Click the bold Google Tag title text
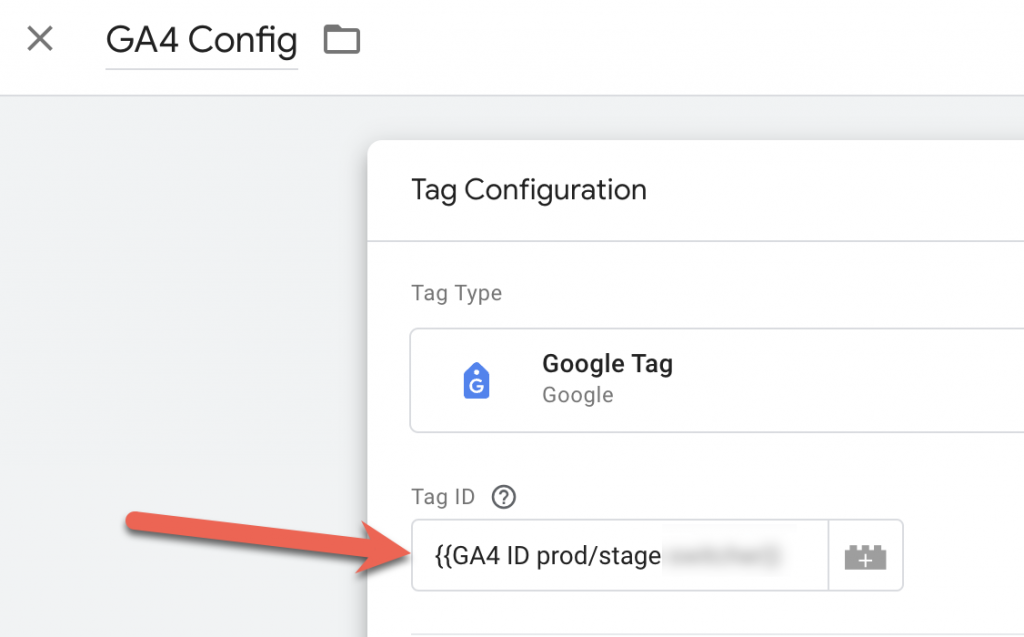 (607, 364)
